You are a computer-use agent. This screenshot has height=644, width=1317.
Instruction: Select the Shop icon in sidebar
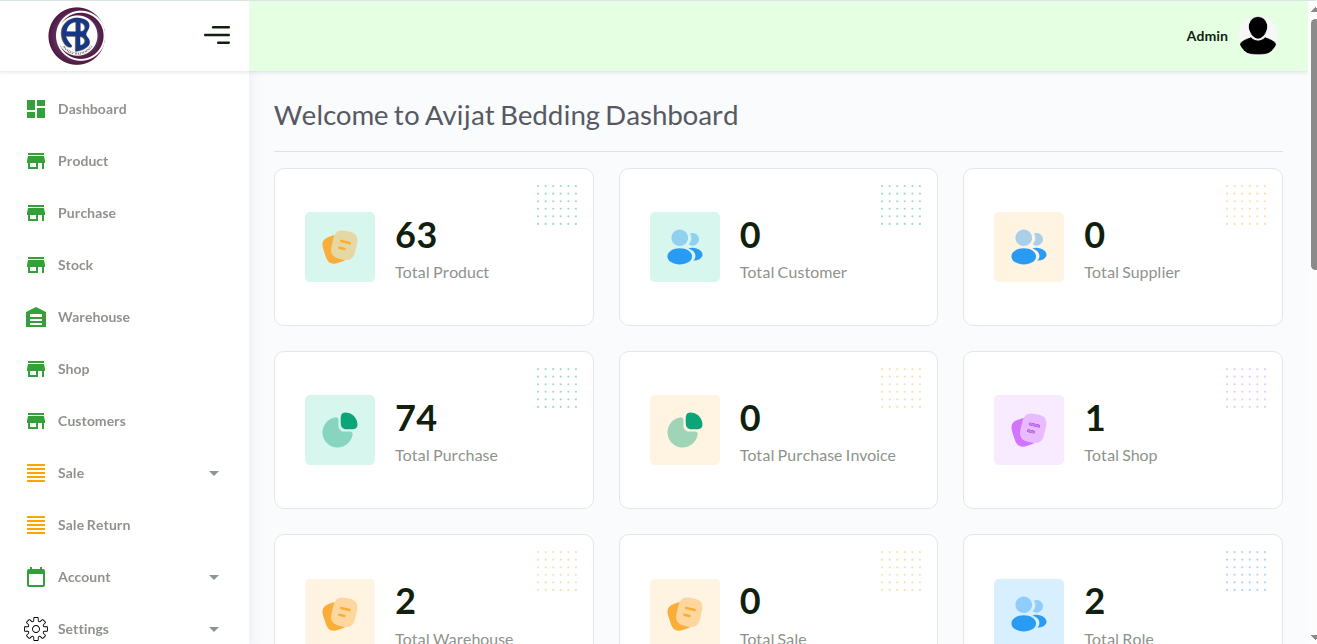click(x=36, y=369)
